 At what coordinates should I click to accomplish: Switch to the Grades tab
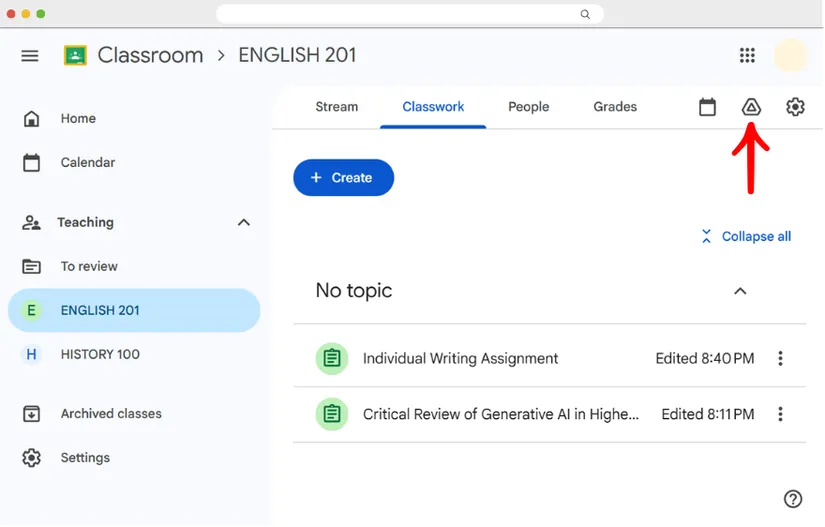(615, 107)
